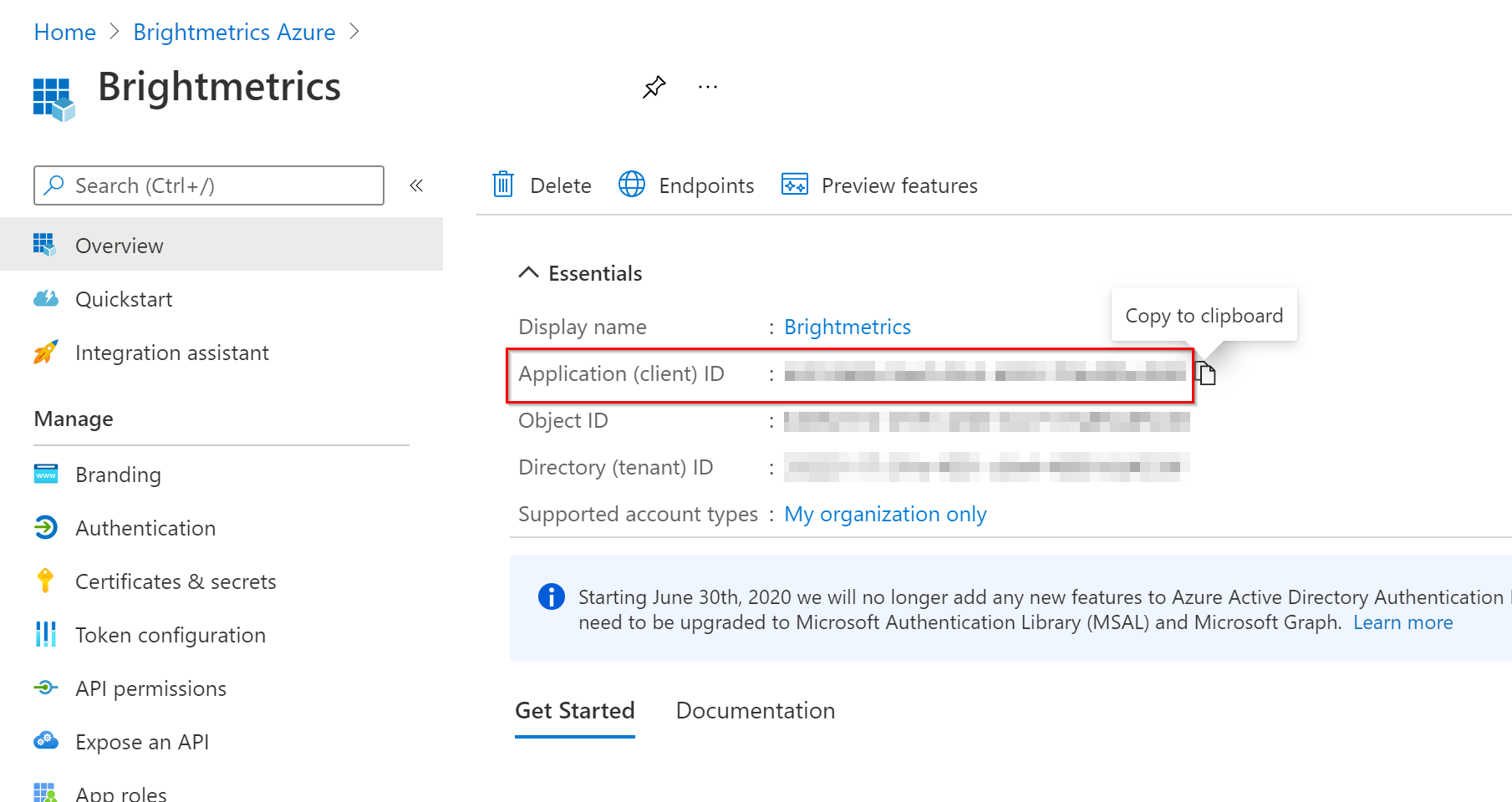Click the Delete trash can icon
1512x802 pixels.
coord(503,184)
